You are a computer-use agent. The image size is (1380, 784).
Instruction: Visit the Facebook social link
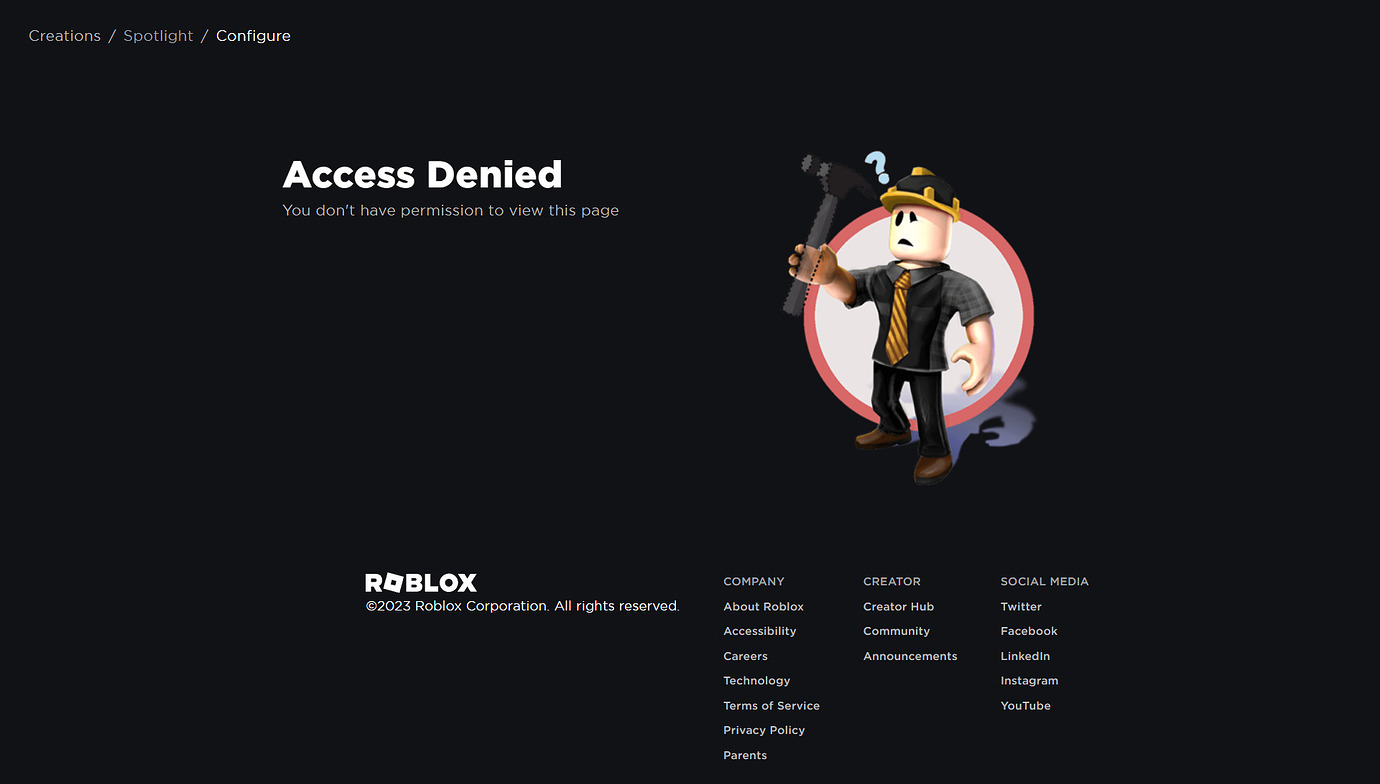(x=1029, y=631)
